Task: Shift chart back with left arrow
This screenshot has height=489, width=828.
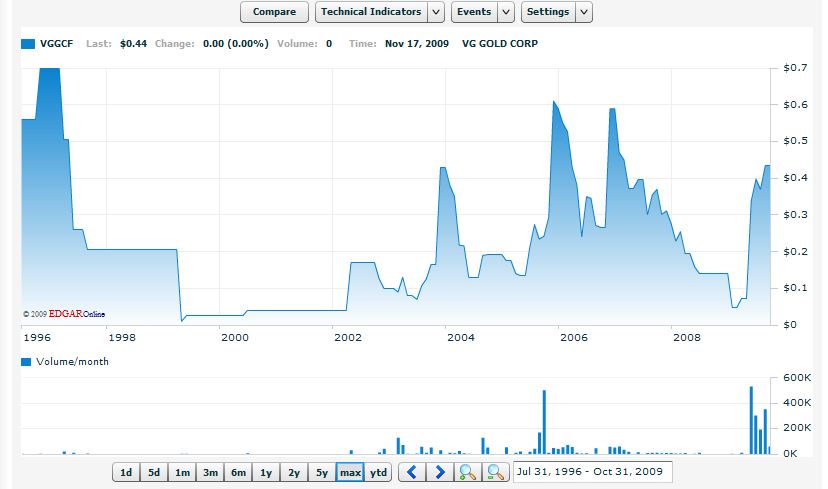Action: click(x=412, y=472)
